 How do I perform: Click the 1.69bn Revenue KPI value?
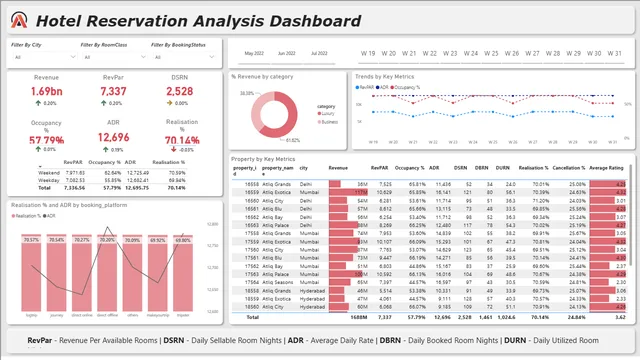point(47,91)
